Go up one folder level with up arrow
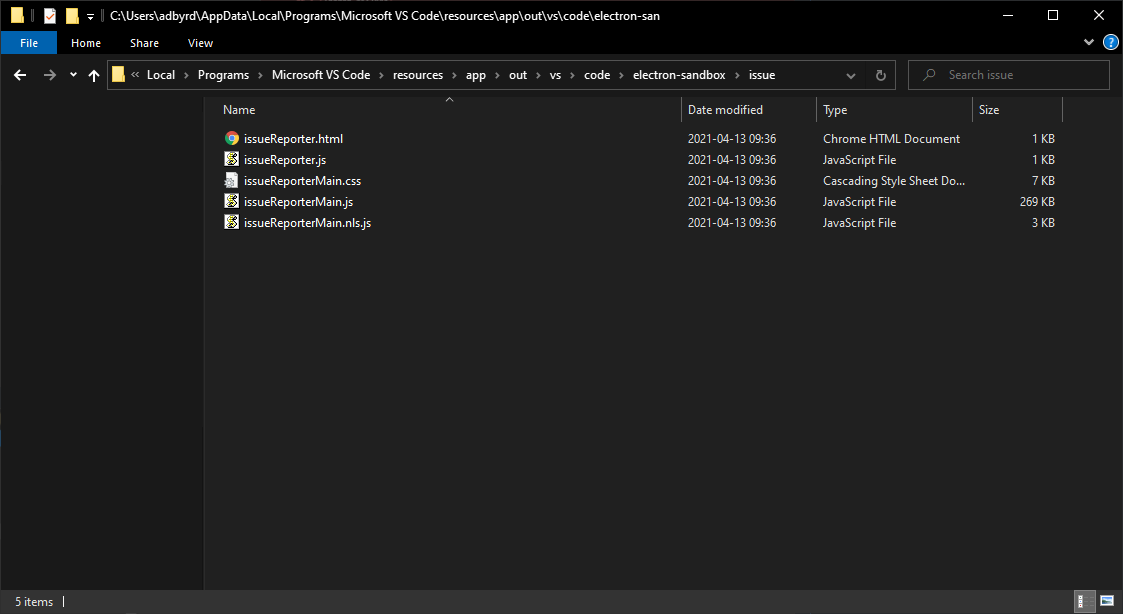Image resolution: width=1123 pixels, height=614 pixels. click(93, 75)
